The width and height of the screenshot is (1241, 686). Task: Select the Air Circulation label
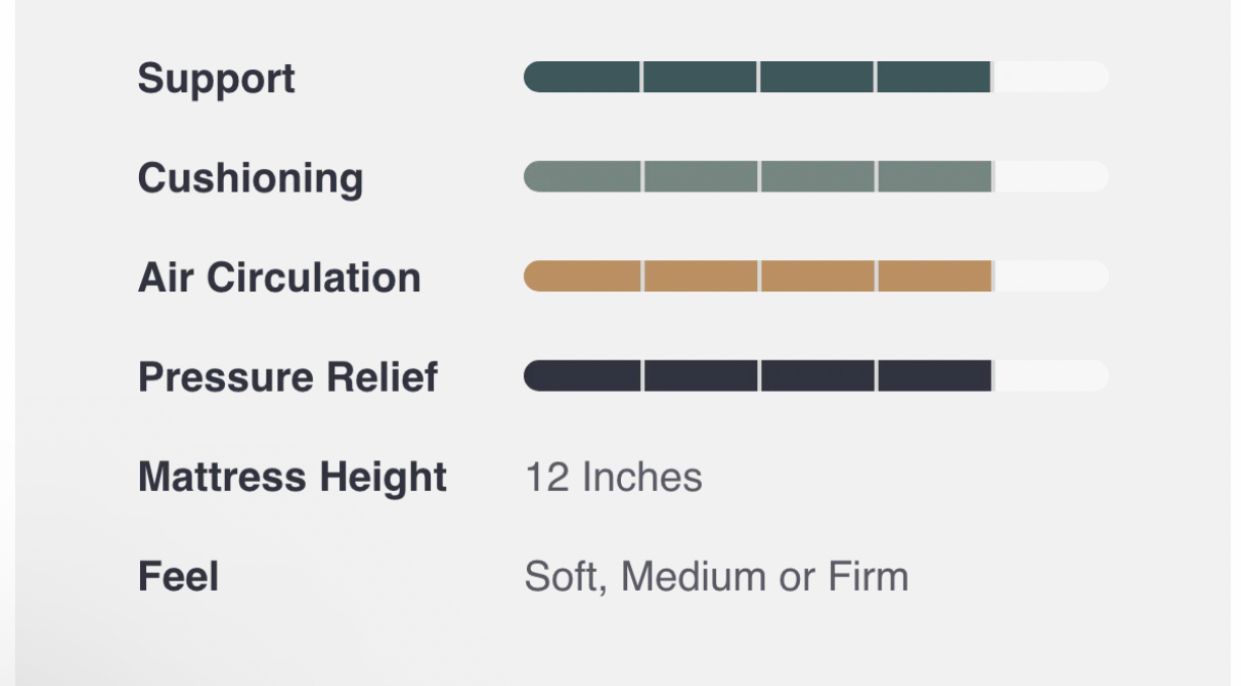click(x=279, y=277)
